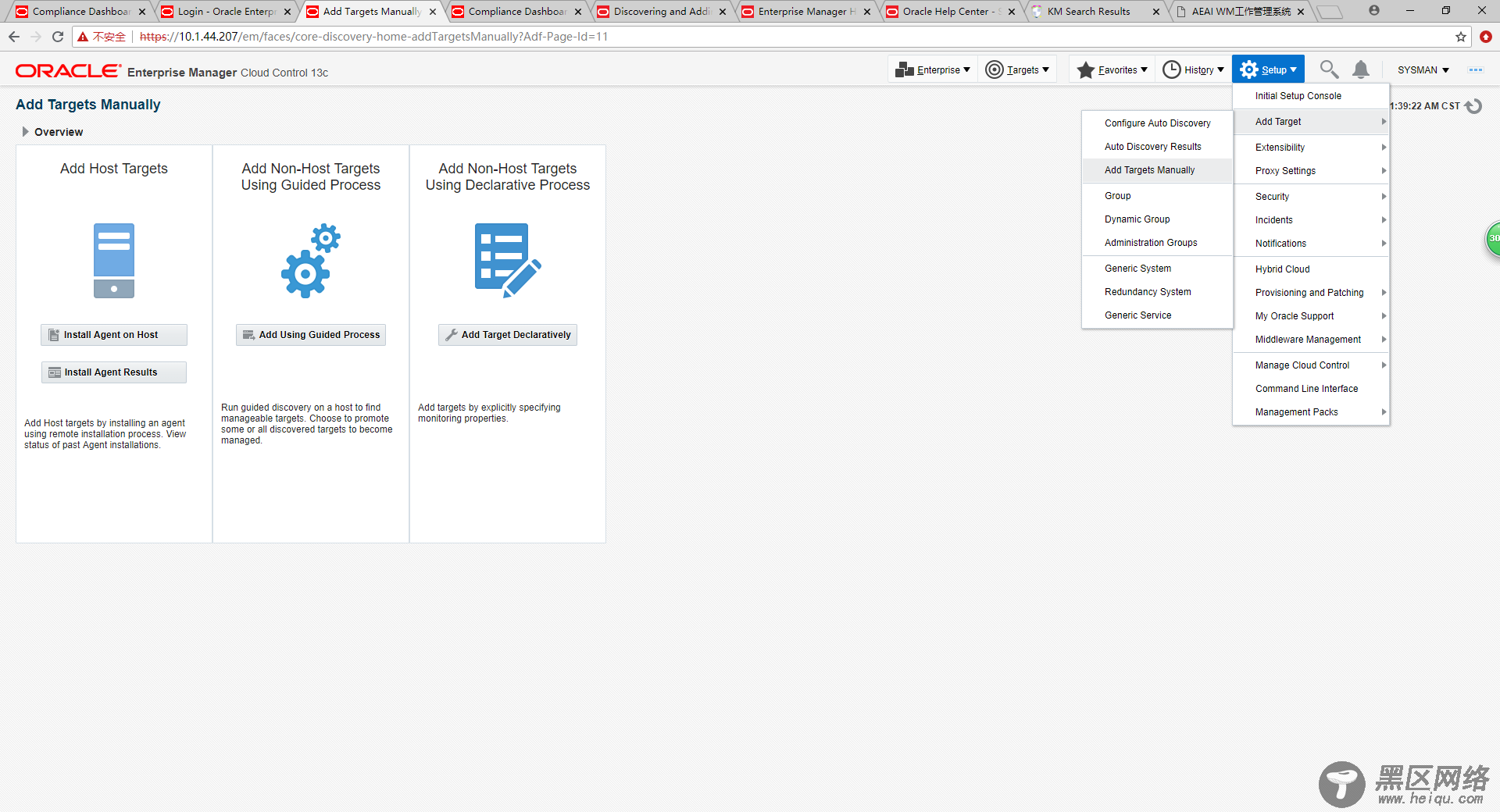Switch to Discovering and Adding browser tab
Screen dimensions: 1500x812
click(x=661, y=12)
